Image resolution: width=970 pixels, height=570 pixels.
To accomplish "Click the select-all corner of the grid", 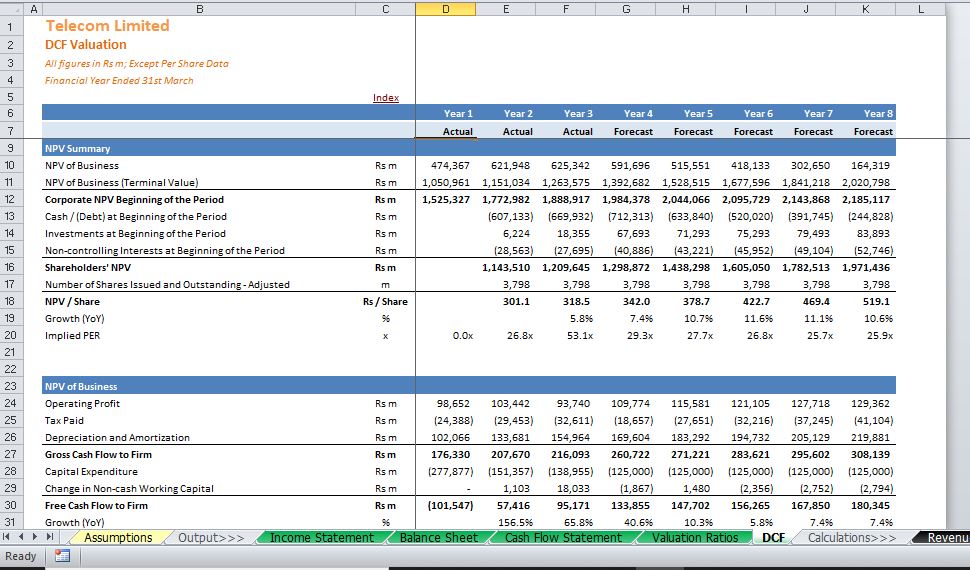I will coord(12,9).
